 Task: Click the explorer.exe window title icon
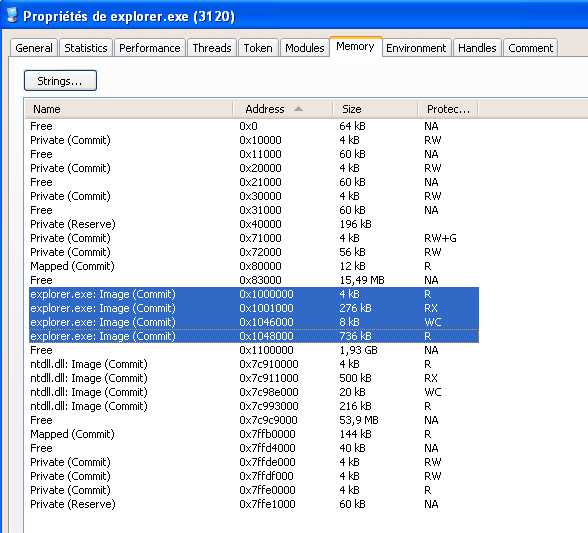pos(12,15)
